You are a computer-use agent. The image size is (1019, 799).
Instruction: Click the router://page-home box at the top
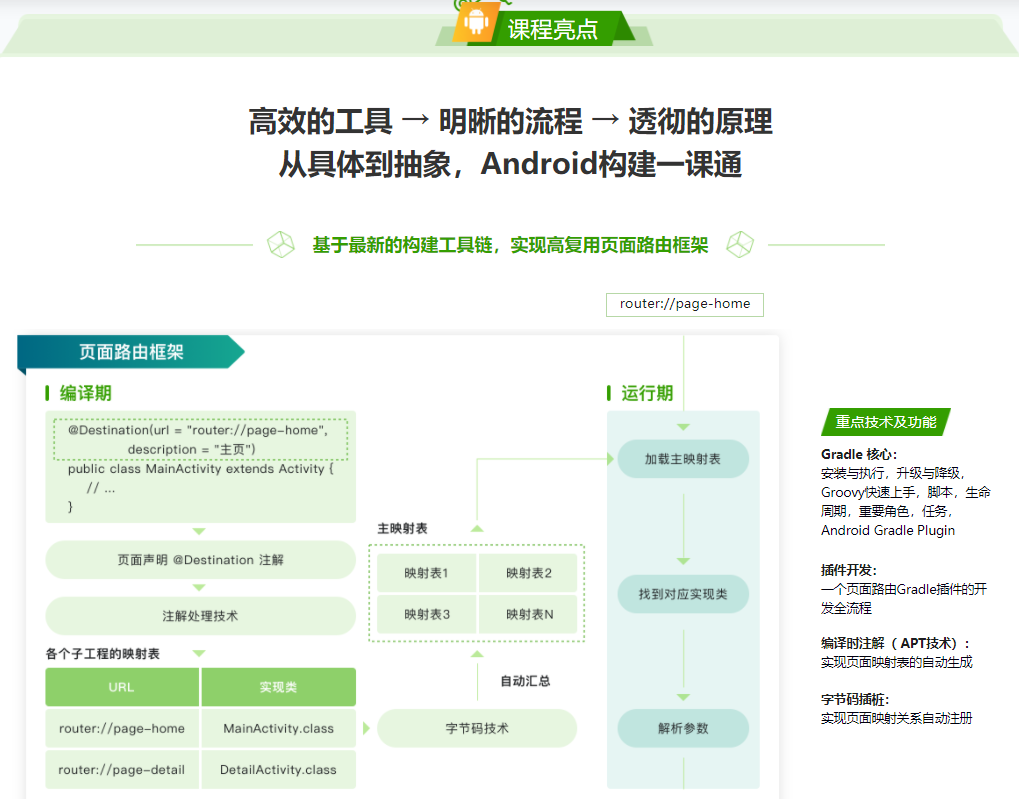click(684, 304)
